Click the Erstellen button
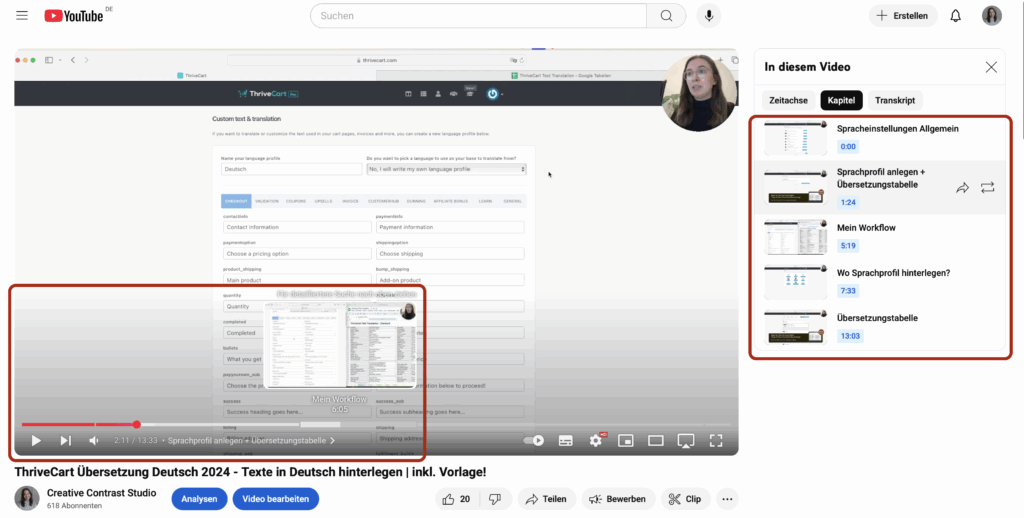1024x518 pixels. coord(903,16)
